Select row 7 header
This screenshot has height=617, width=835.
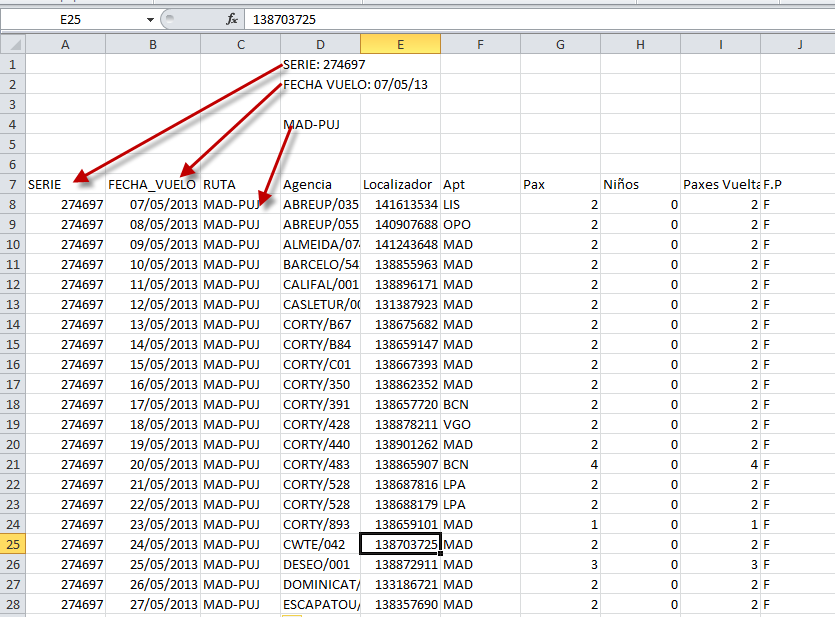(x=12, y=184)
